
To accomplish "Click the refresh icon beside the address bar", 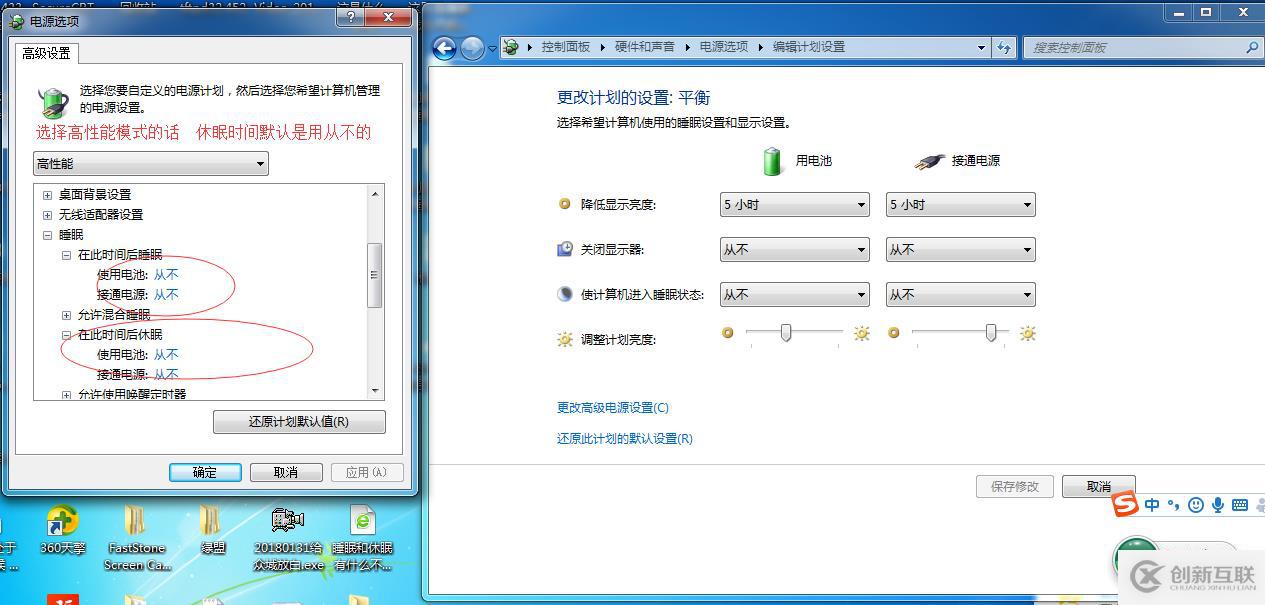I will [1003, 47].
